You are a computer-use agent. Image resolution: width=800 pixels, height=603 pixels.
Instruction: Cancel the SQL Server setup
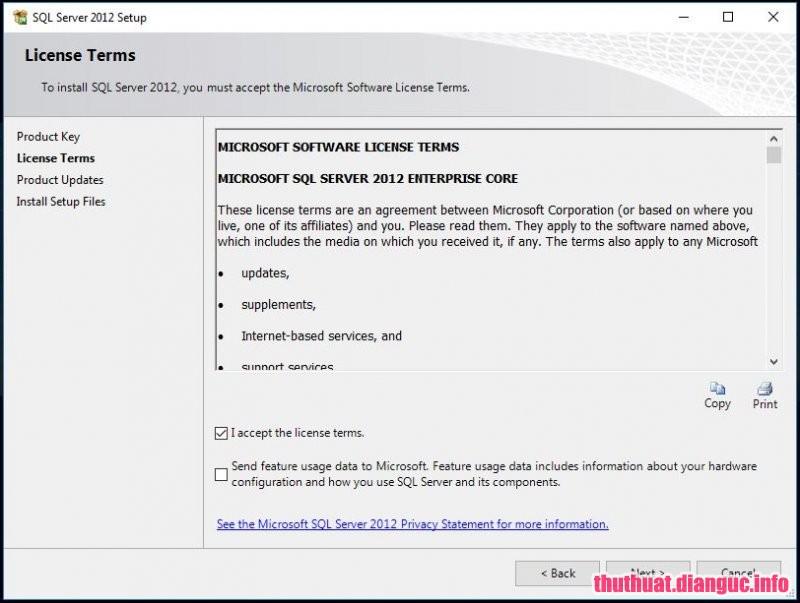(738, 573)
